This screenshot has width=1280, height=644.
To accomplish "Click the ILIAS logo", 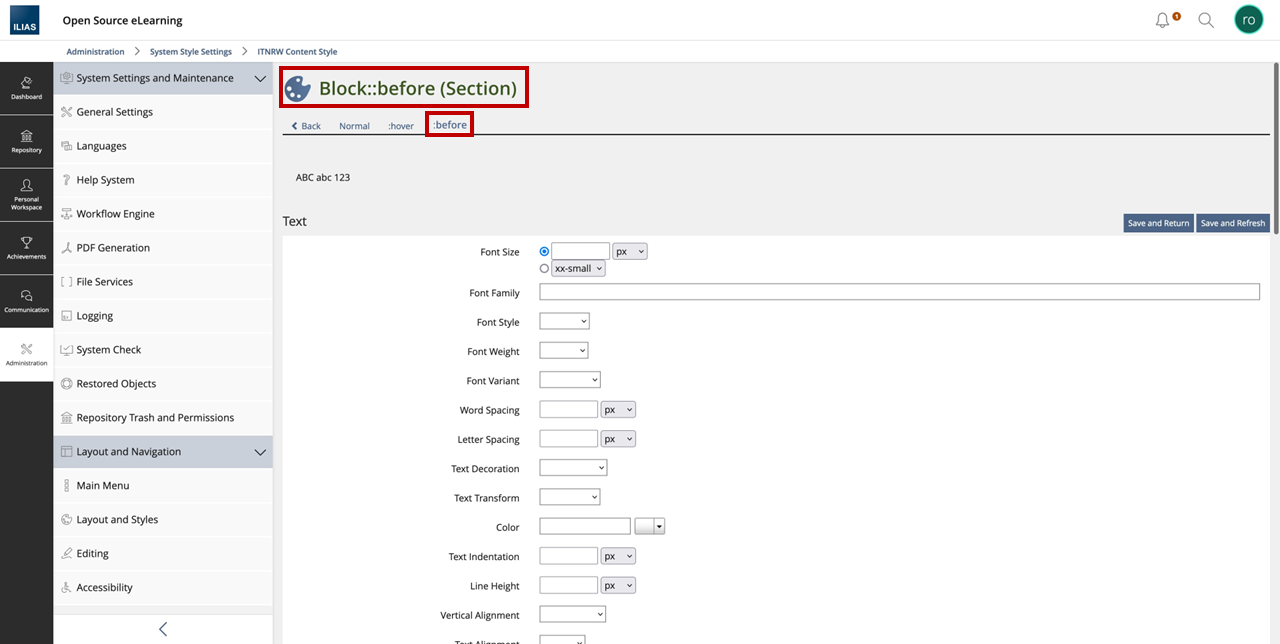I will (26, 20).
